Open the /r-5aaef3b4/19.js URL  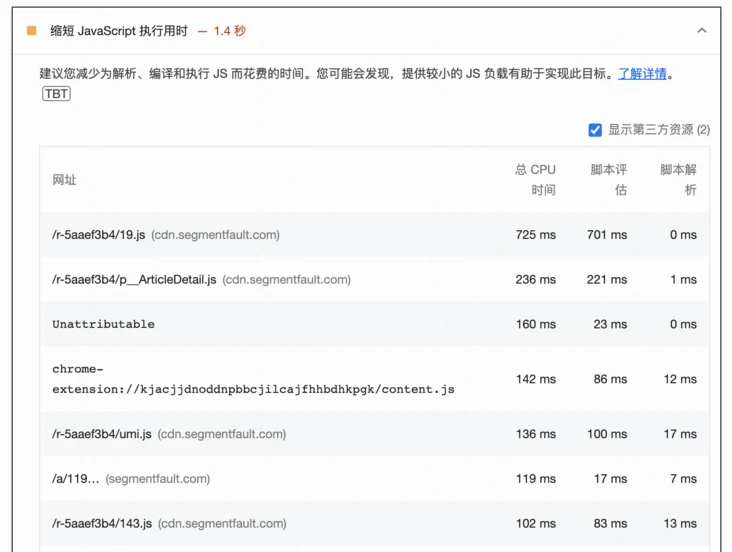point(99,235)
